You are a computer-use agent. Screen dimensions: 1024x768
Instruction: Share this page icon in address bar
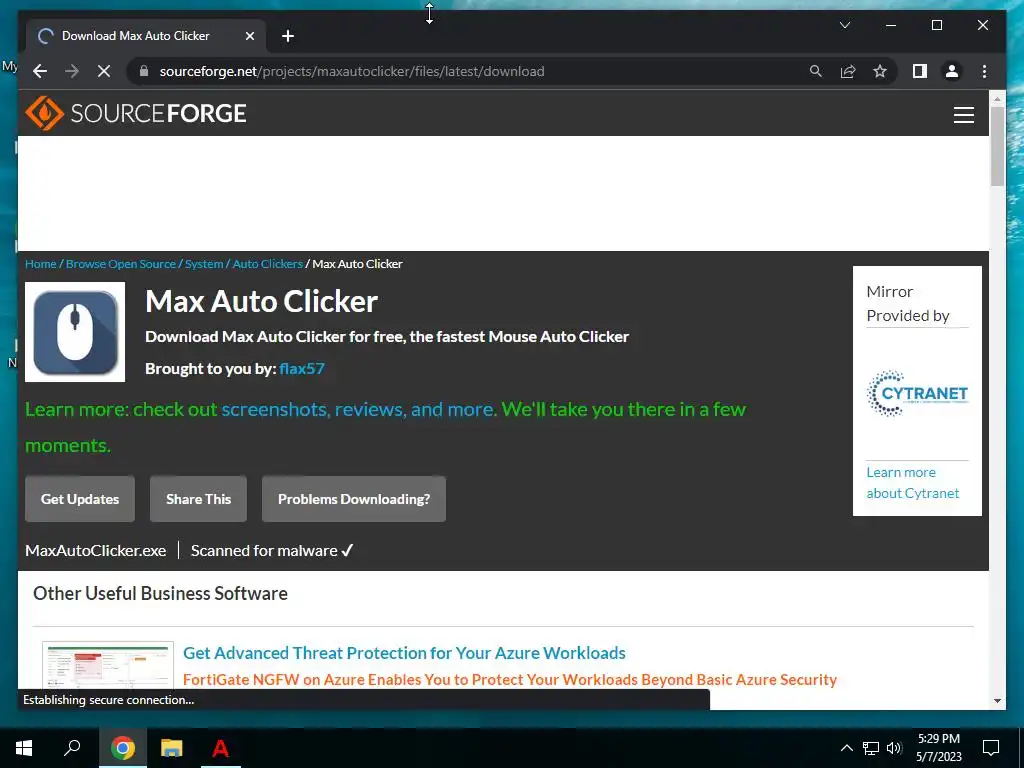coord(848,71)
